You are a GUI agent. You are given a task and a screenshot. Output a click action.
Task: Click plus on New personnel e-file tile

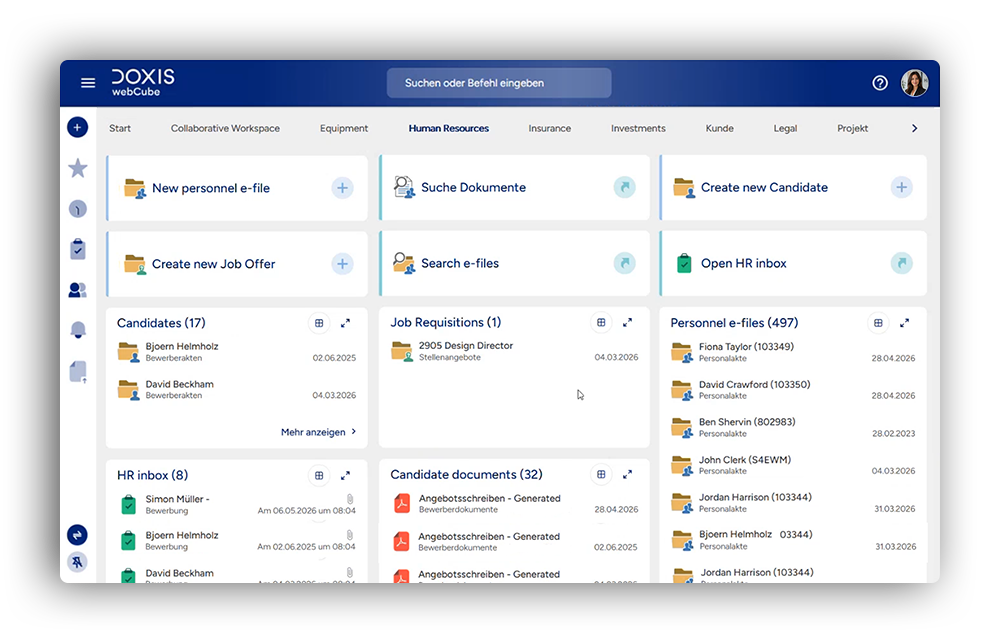[342, 188]
